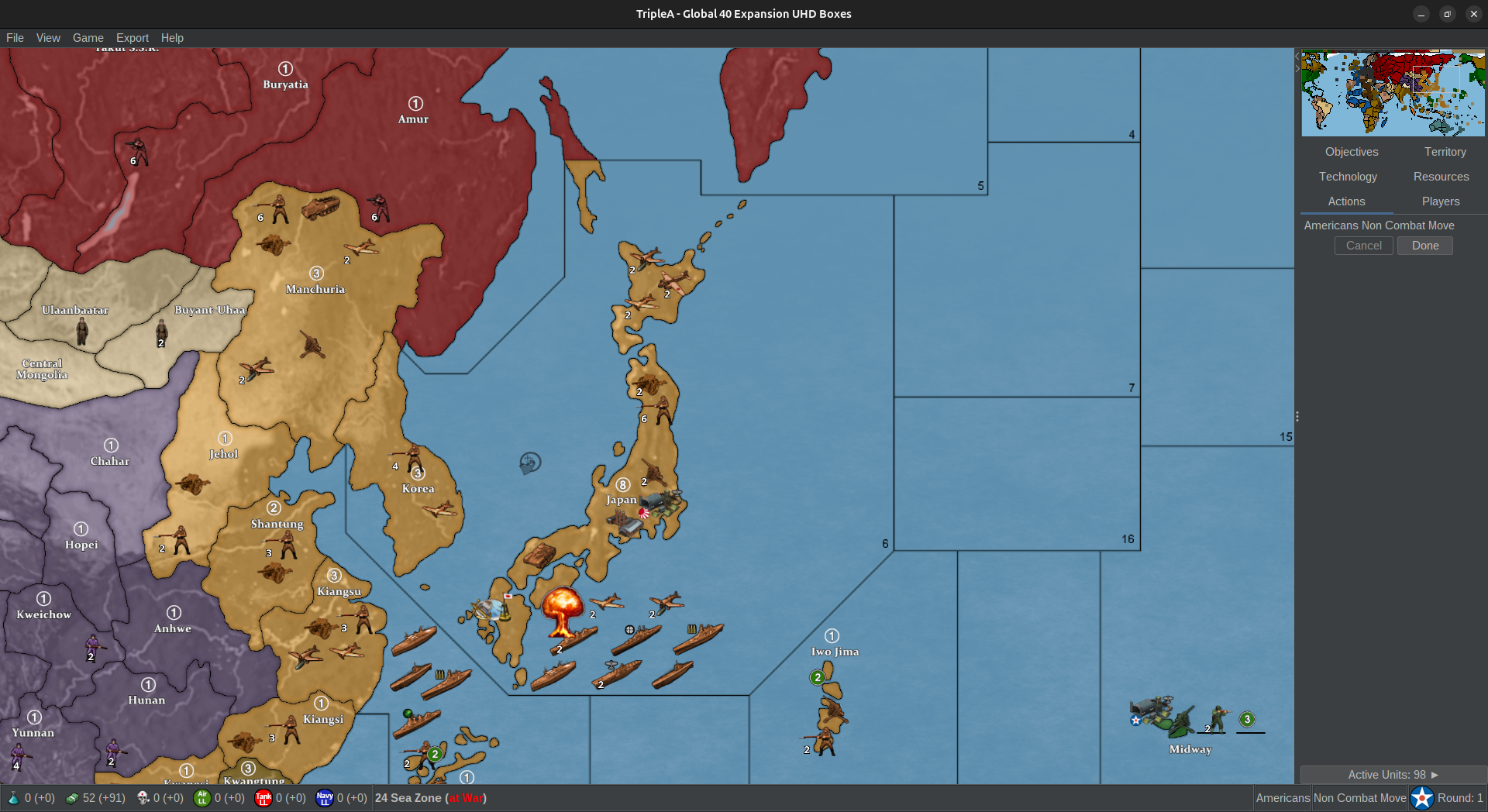The width and height of the screenshot is (1488, 812).
Task: Click the red Tank LL resource icon
Action: 263,797
